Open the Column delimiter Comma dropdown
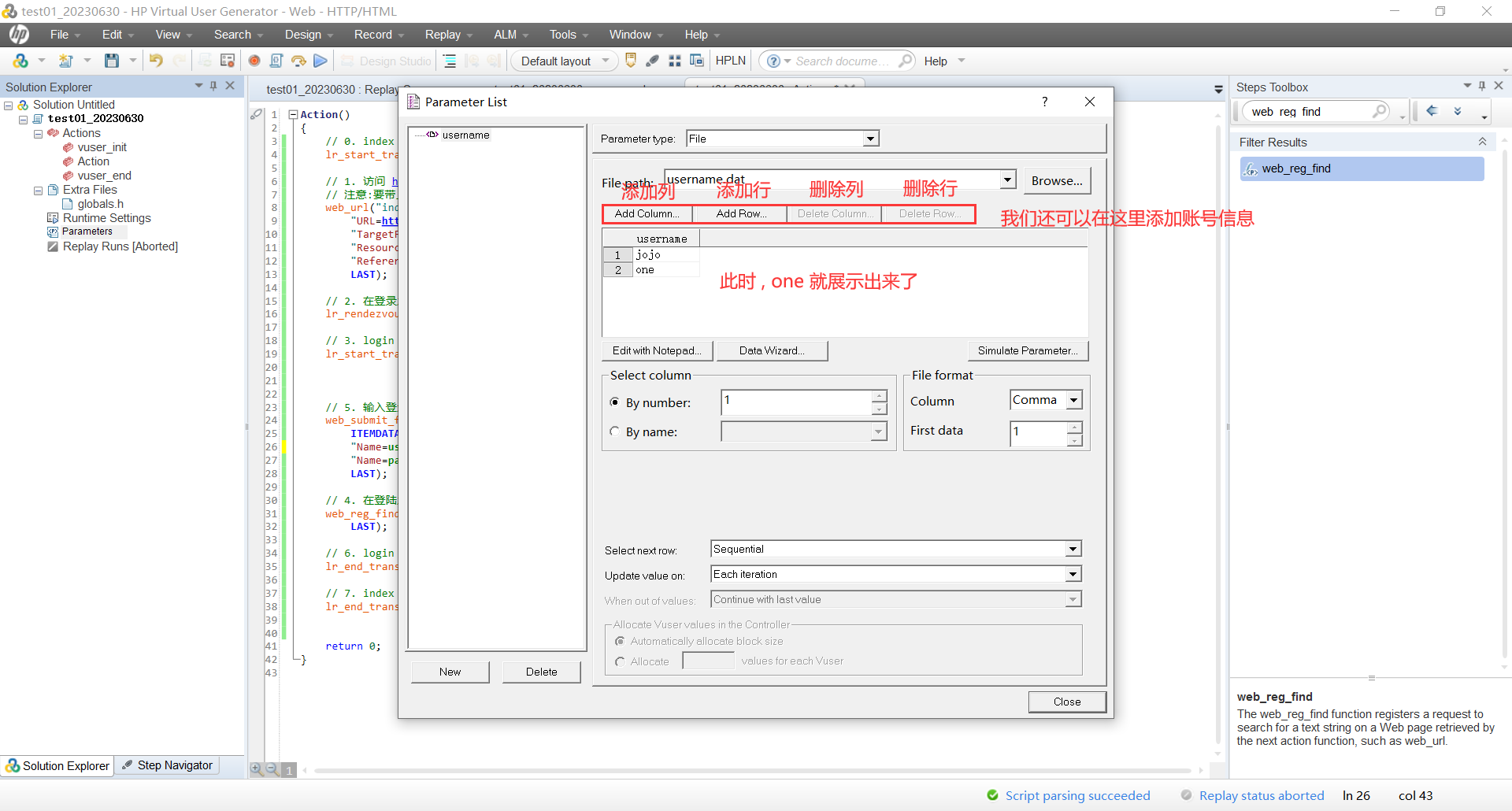The image size is (1512, 811). 1074,400
